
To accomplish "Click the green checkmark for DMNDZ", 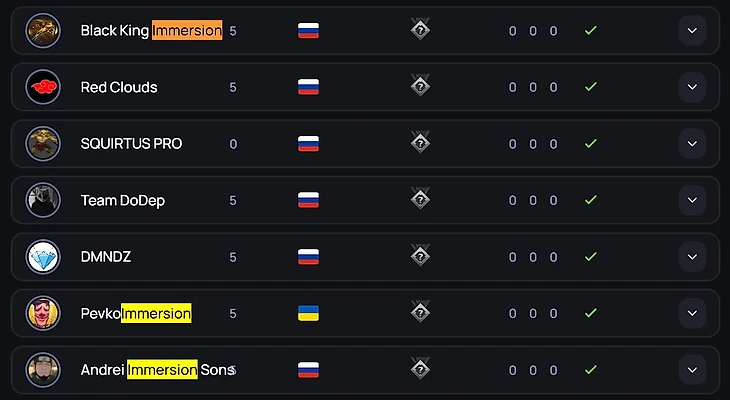I will (x=591, y=257).
